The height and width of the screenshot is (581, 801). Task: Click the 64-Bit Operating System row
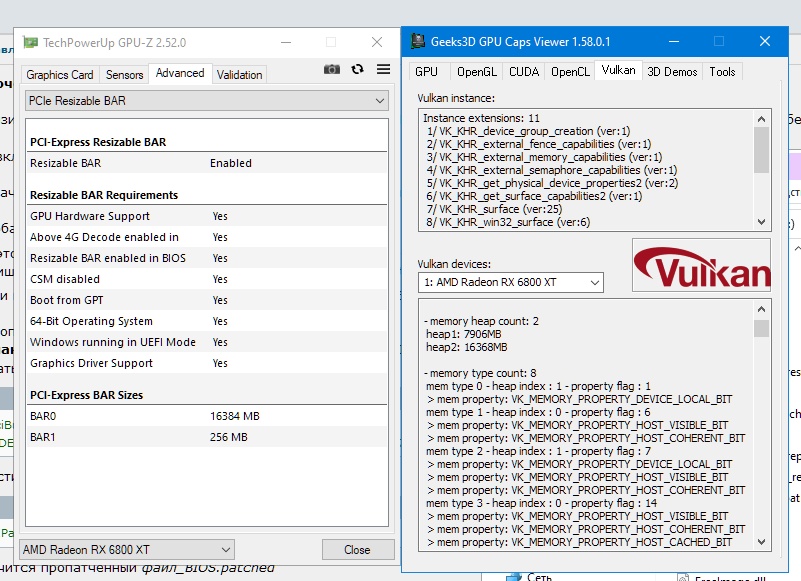(207, 321)
